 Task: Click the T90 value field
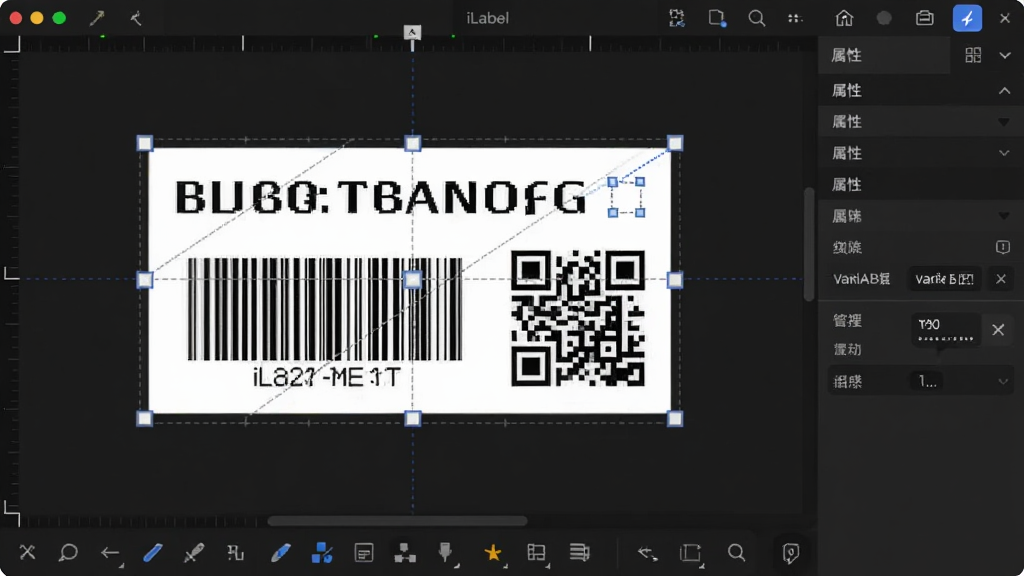coord(946,330)
